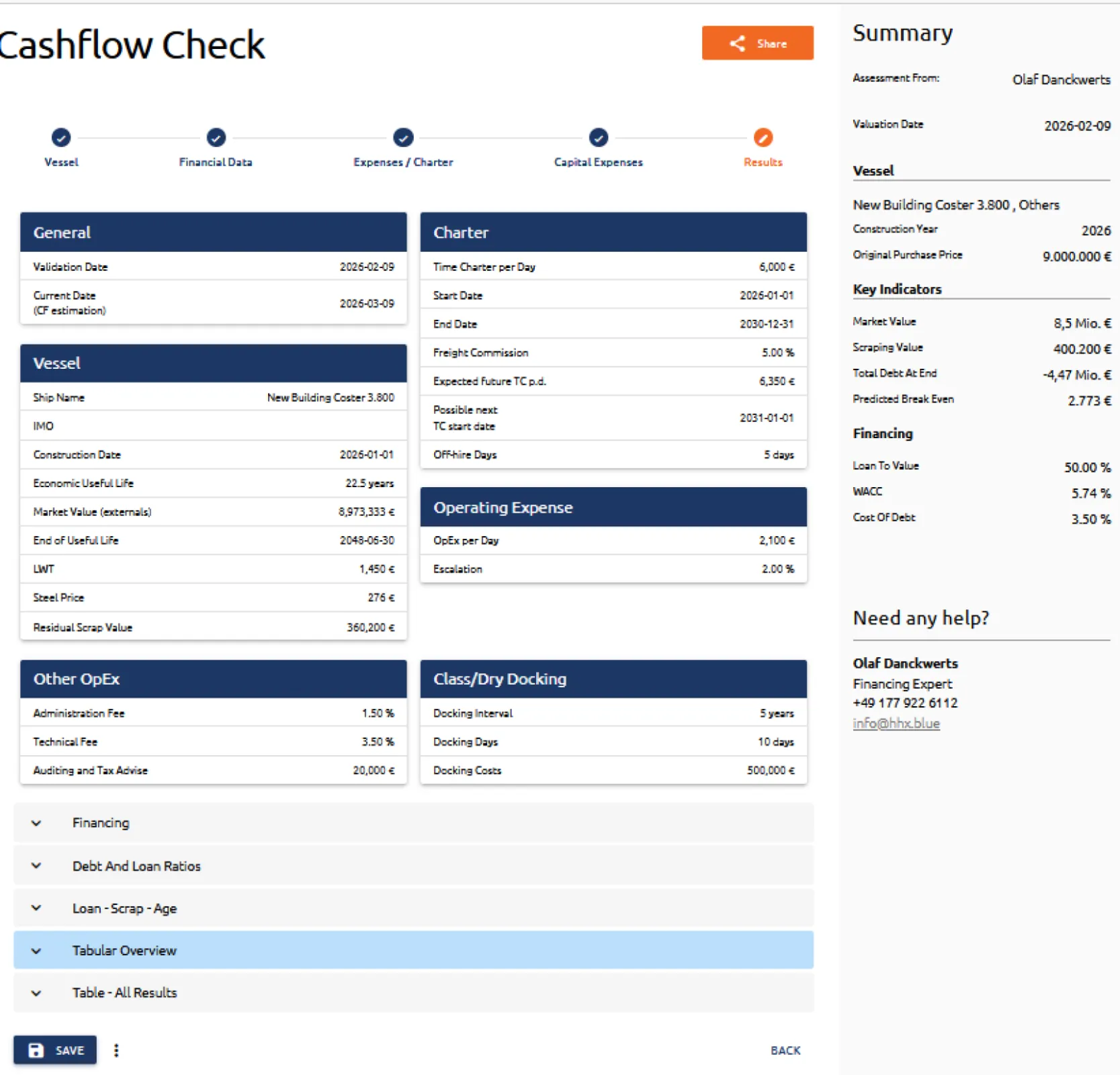Screen dimensions: 1120x1075
Task: Click the Share button
Action: (x=757, y=44)
